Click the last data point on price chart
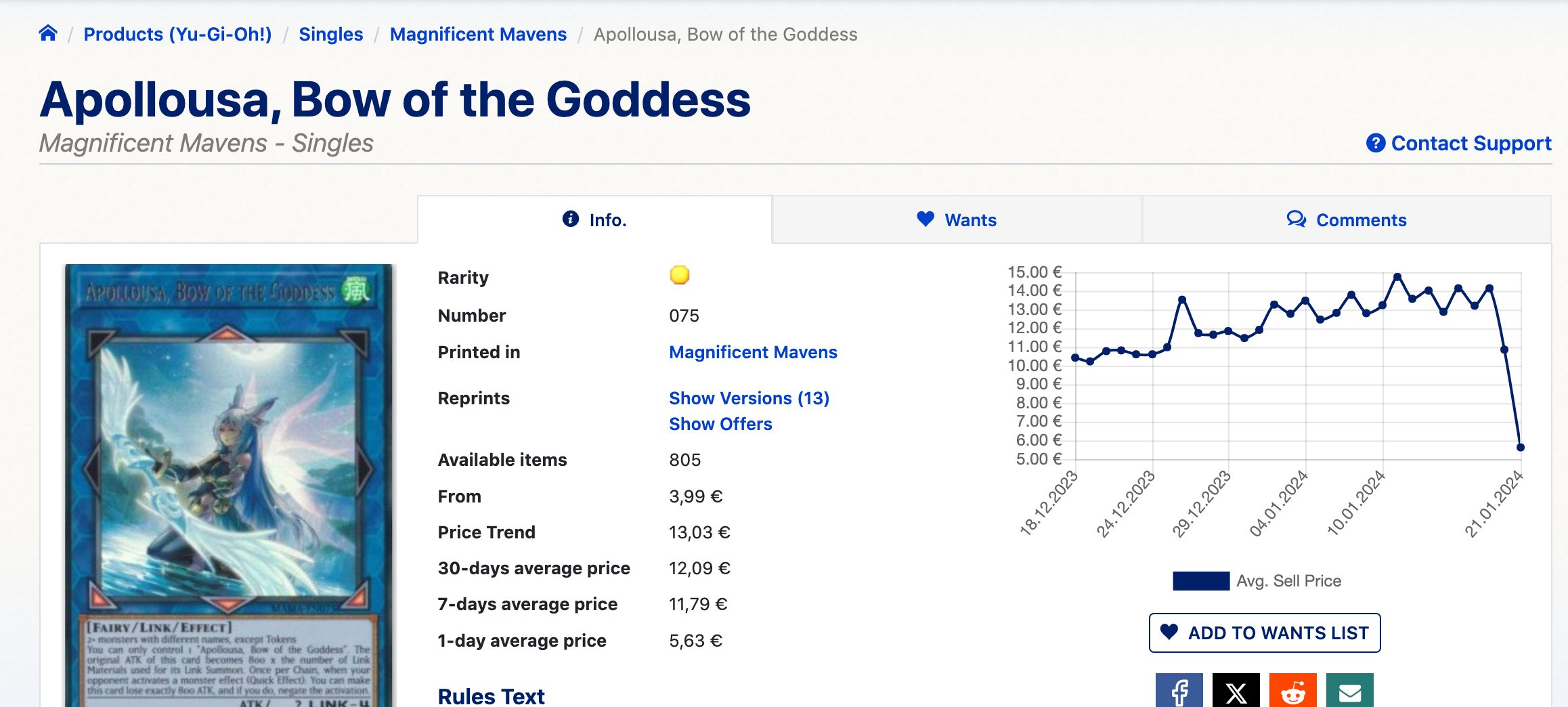Image resolution: width=1568 pixels, height=707 pixels. tap(1520, 447)
